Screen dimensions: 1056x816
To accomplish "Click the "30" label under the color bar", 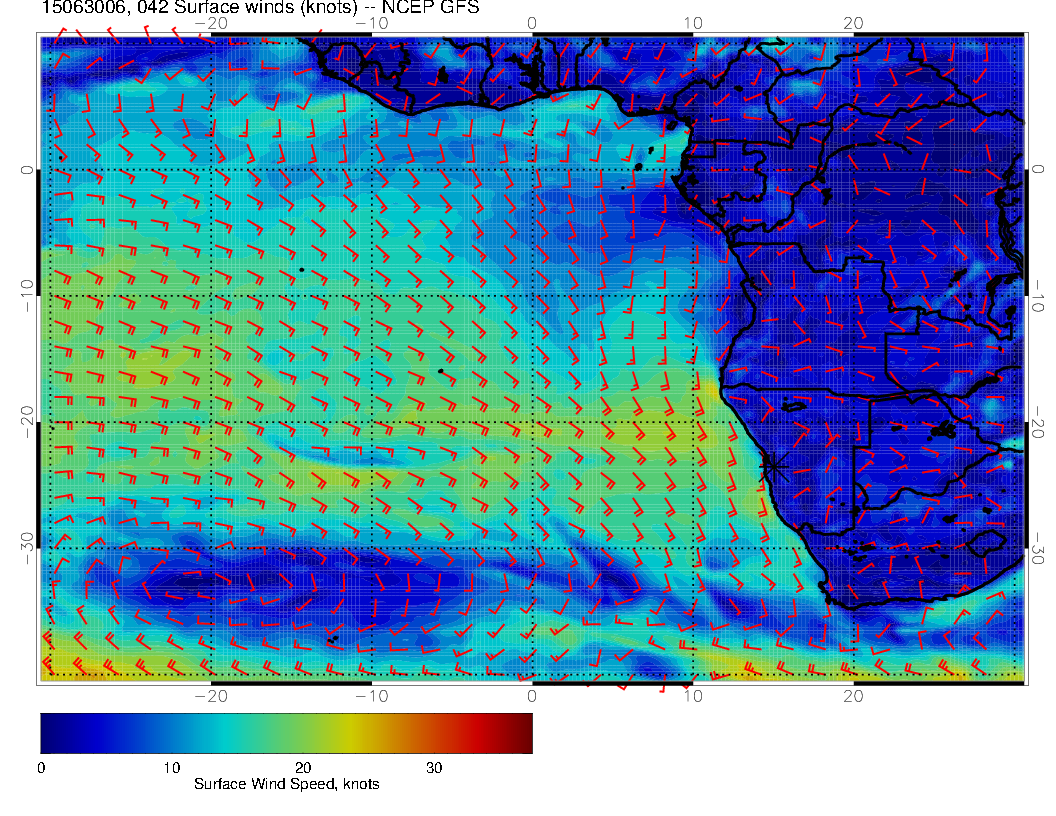I will click(x=434, y=768).
